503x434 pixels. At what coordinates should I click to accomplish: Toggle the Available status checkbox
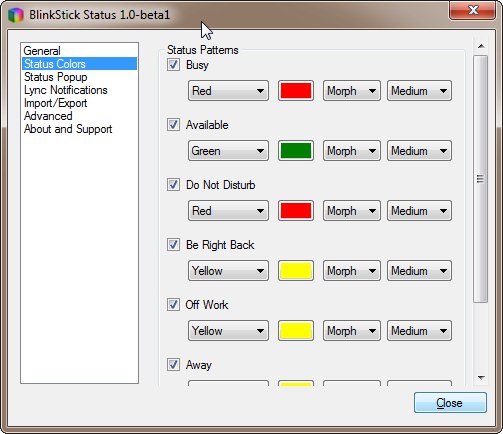173,125
